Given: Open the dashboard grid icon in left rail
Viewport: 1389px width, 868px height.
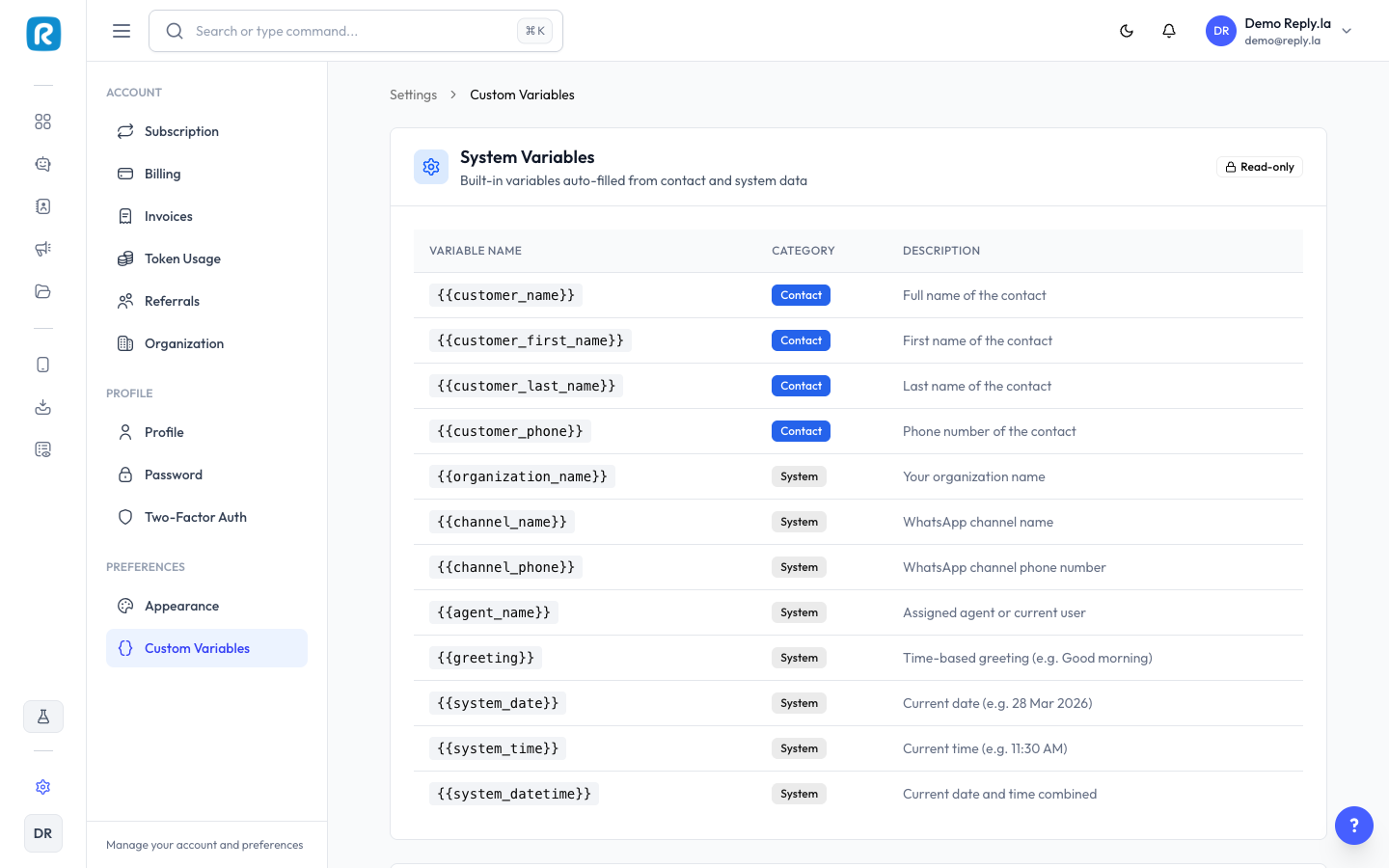Looking at the screenshot, I should click(42, 122).
